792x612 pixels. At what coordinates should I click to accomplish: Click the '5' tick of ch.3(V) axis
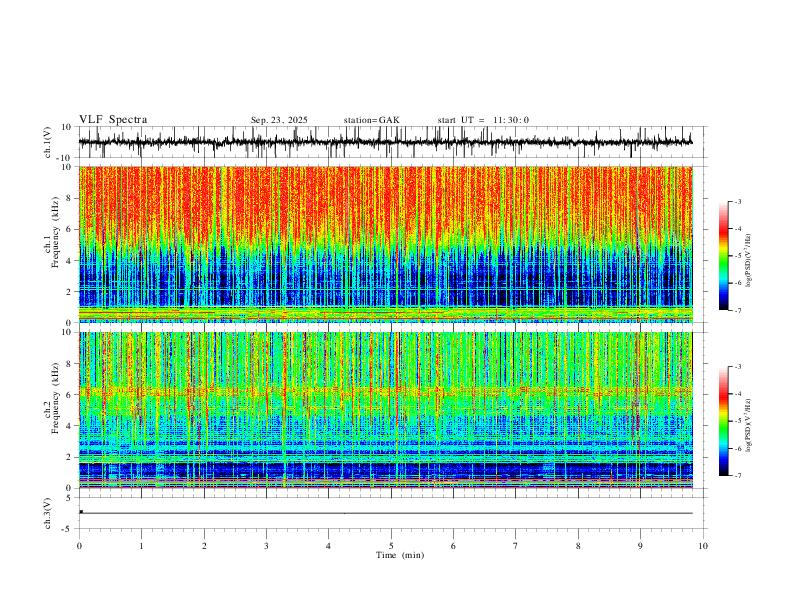coord(69,498)
